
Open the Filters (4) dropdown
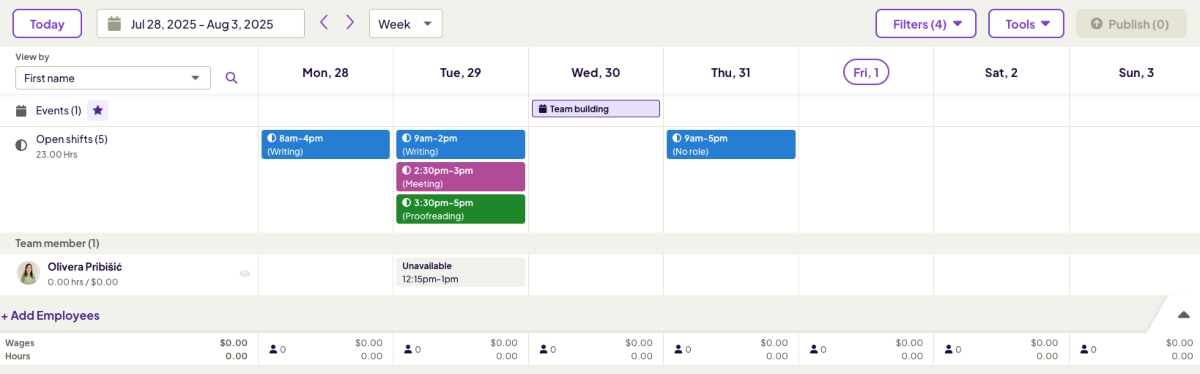[926, 23]
